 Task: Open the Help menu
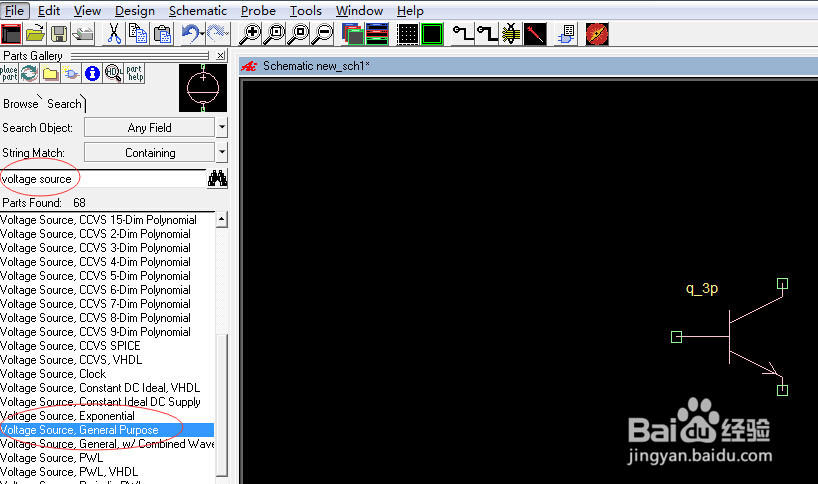[410, 10]
